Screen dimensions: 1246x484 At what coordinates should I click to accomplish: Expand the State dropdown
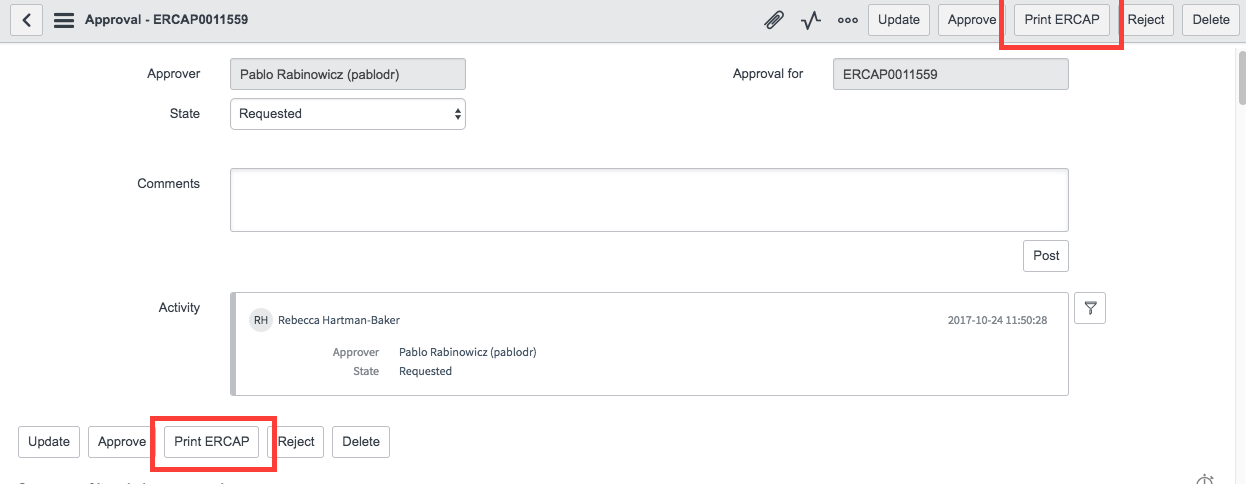click(x=347, y=114)
